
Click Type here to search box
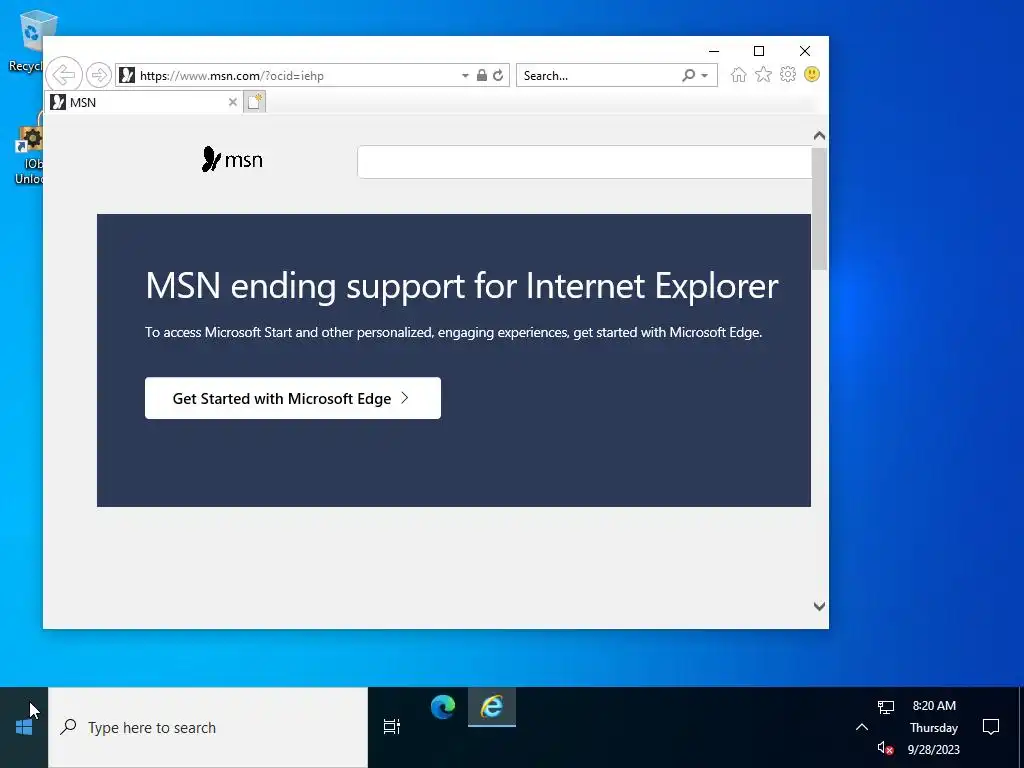208,727
